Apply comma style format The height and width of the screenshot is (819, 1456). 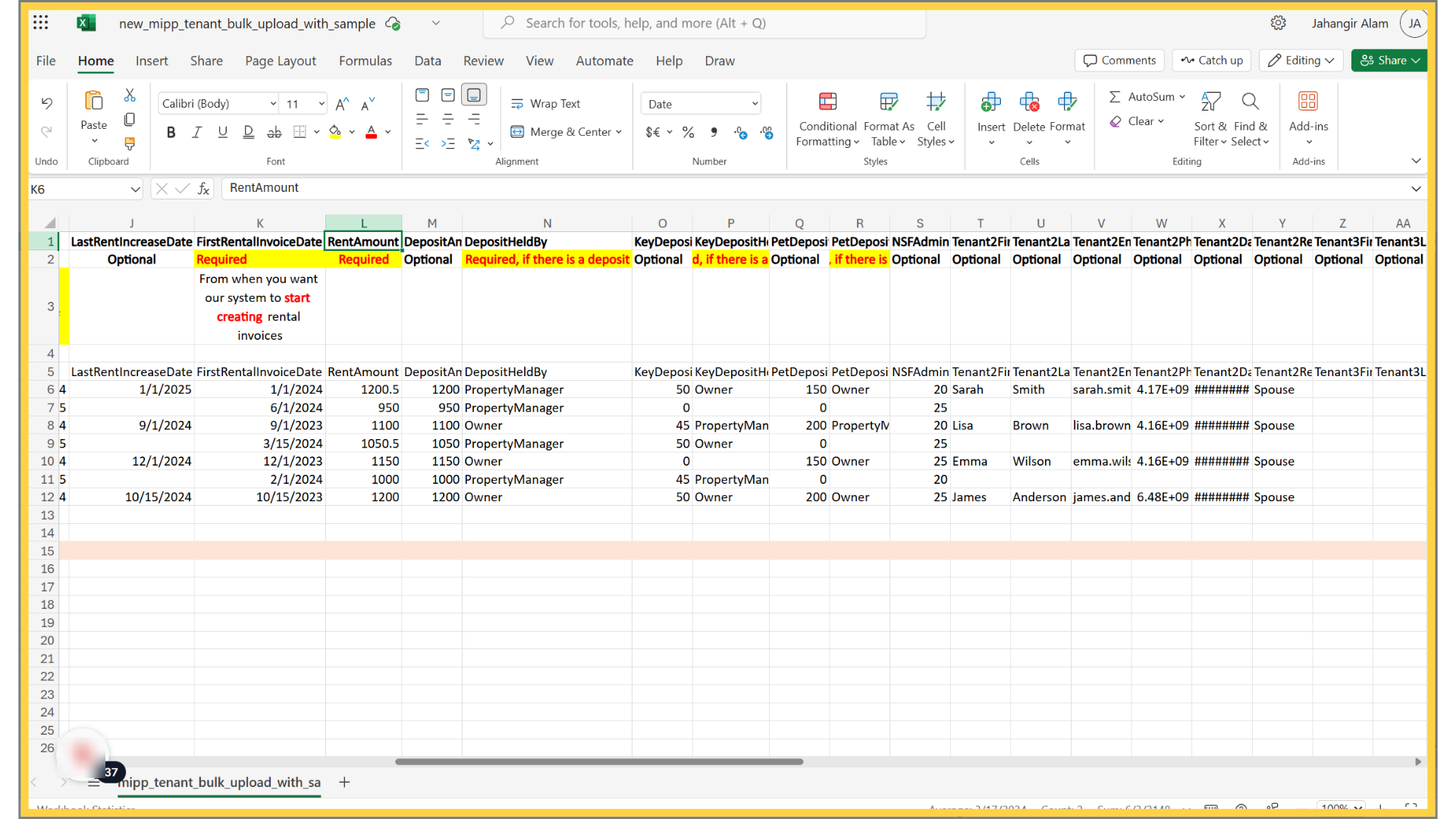tap(714, 133)
